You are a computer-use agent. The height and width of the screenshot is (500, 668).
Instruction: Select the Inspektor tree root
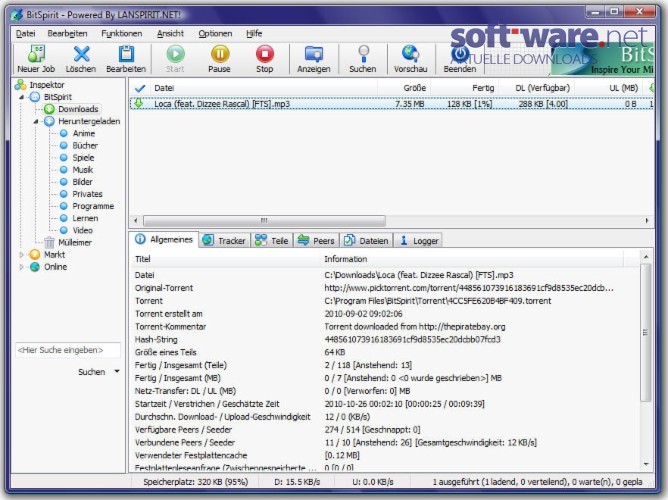pos(46,85)
